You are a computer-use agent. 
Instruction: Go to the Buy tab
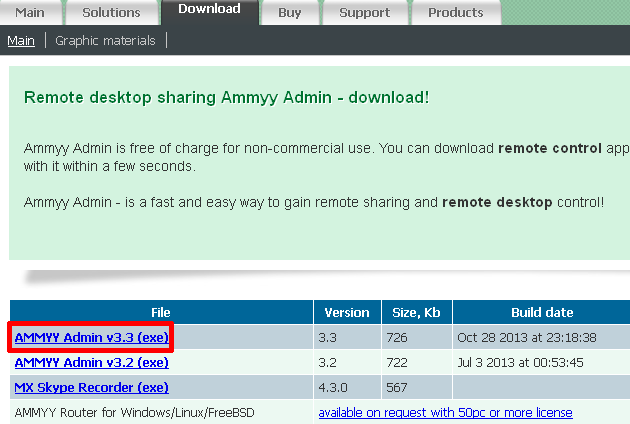coord(289,12)
